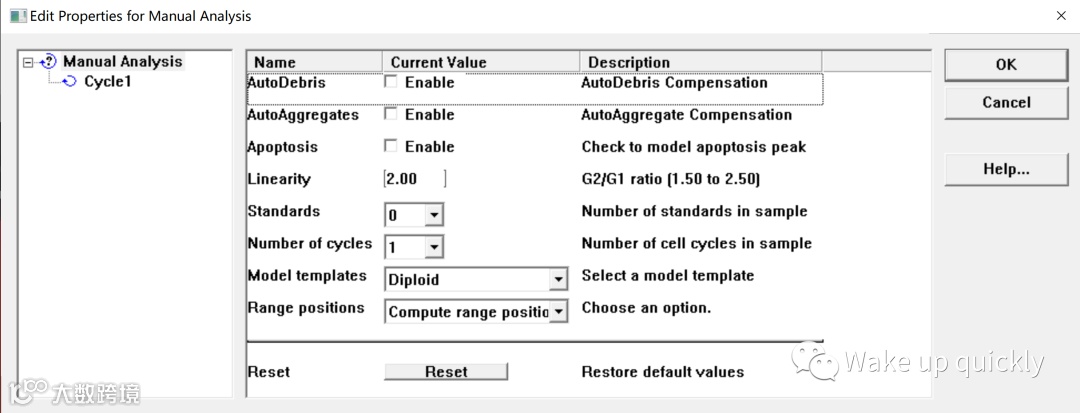This screenshot has width=1080, height=413.
Task: Click the Cancel button
Action: pyautogui.click(x=1006, y=102)
